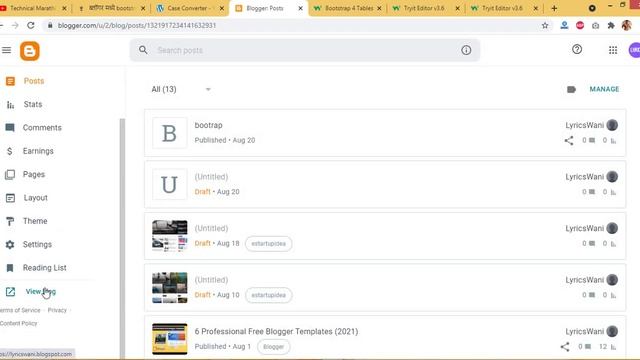Click the orange Blogger logo
The width and height of the screenshot is (640, 360).
pos(30,51)
